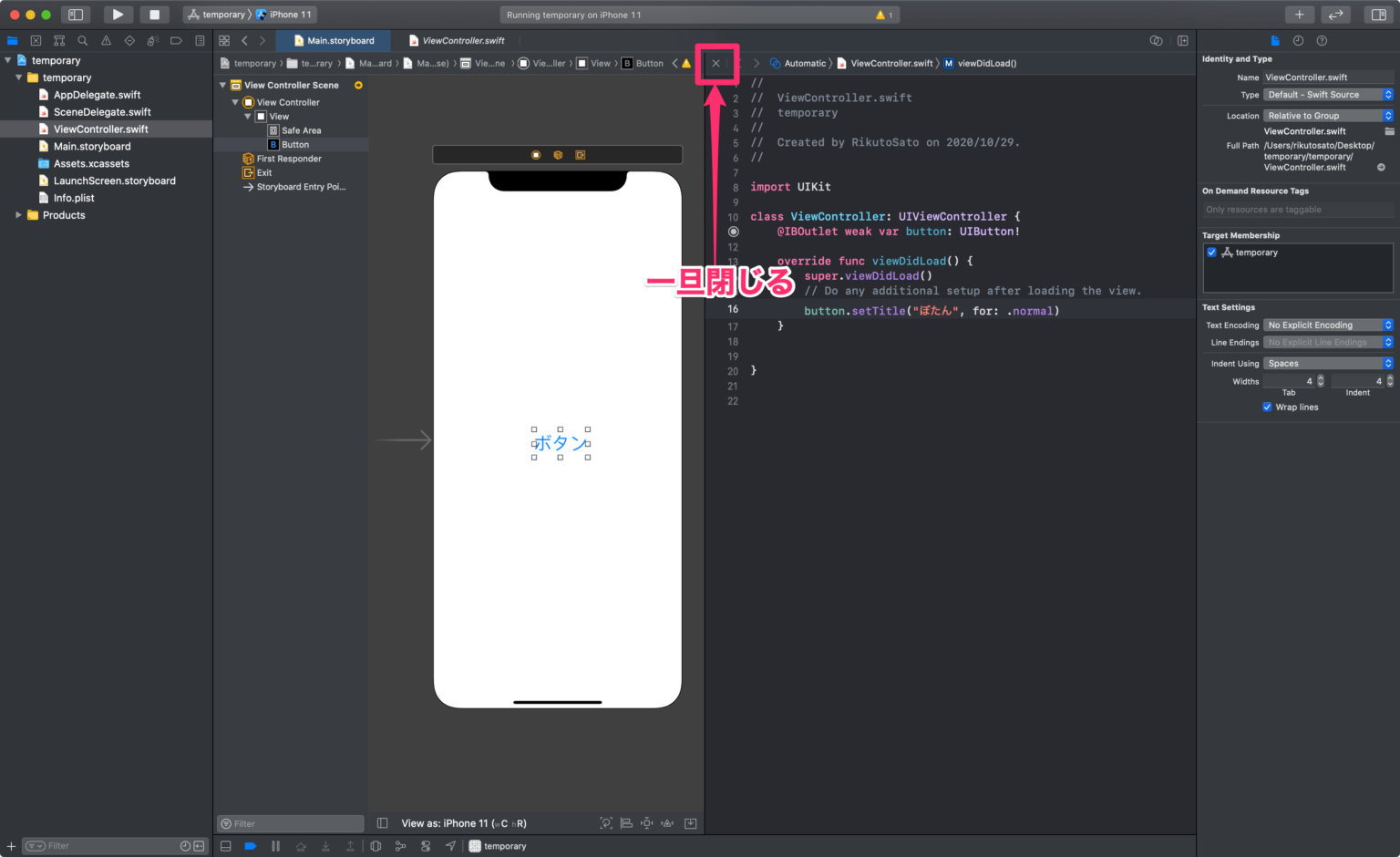
Task: Close the assistant editor with the X button
Action: click(x=716, y=63)
